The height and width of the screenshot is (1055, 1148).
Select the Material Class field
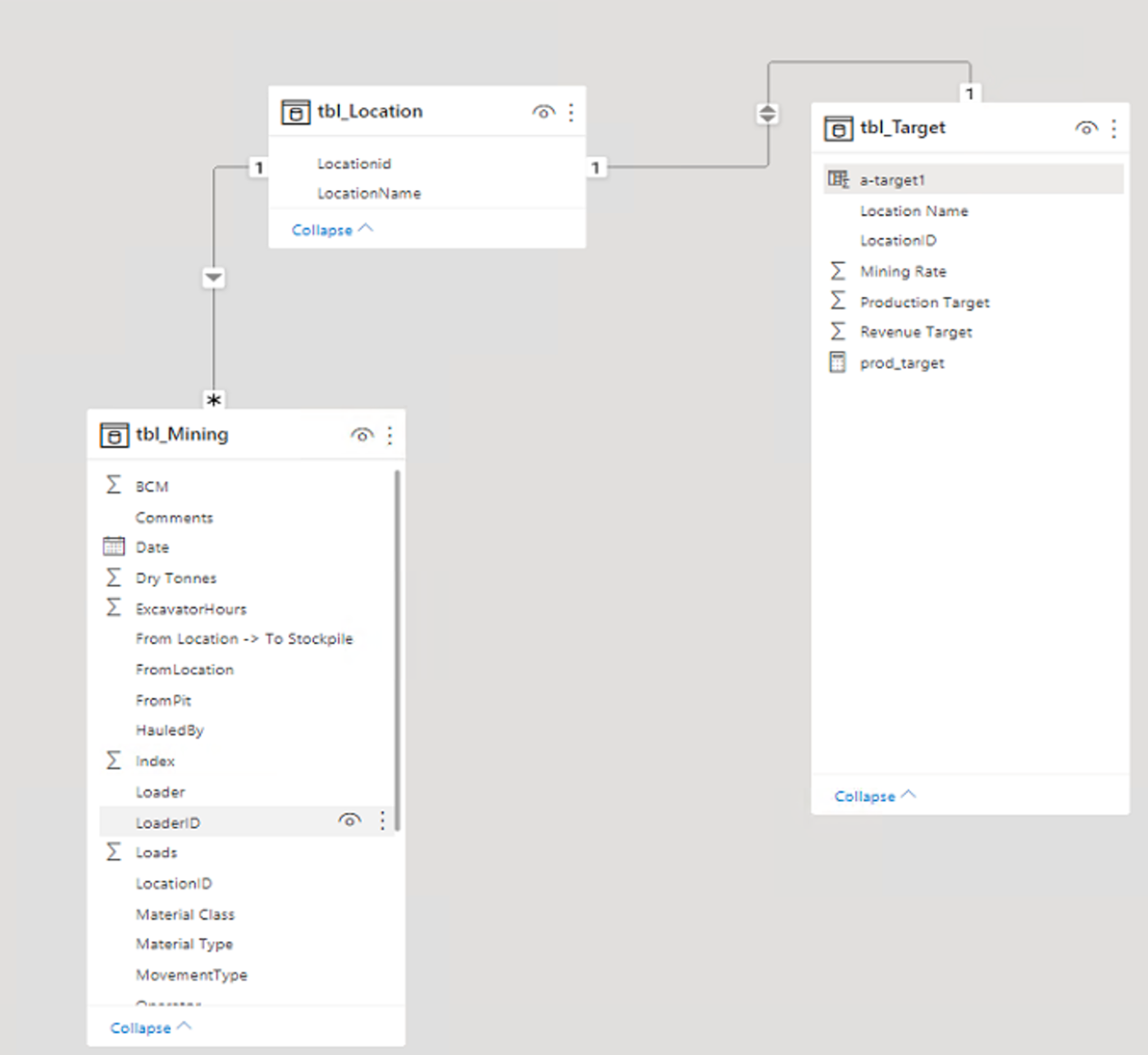click(x=185, y=914)
